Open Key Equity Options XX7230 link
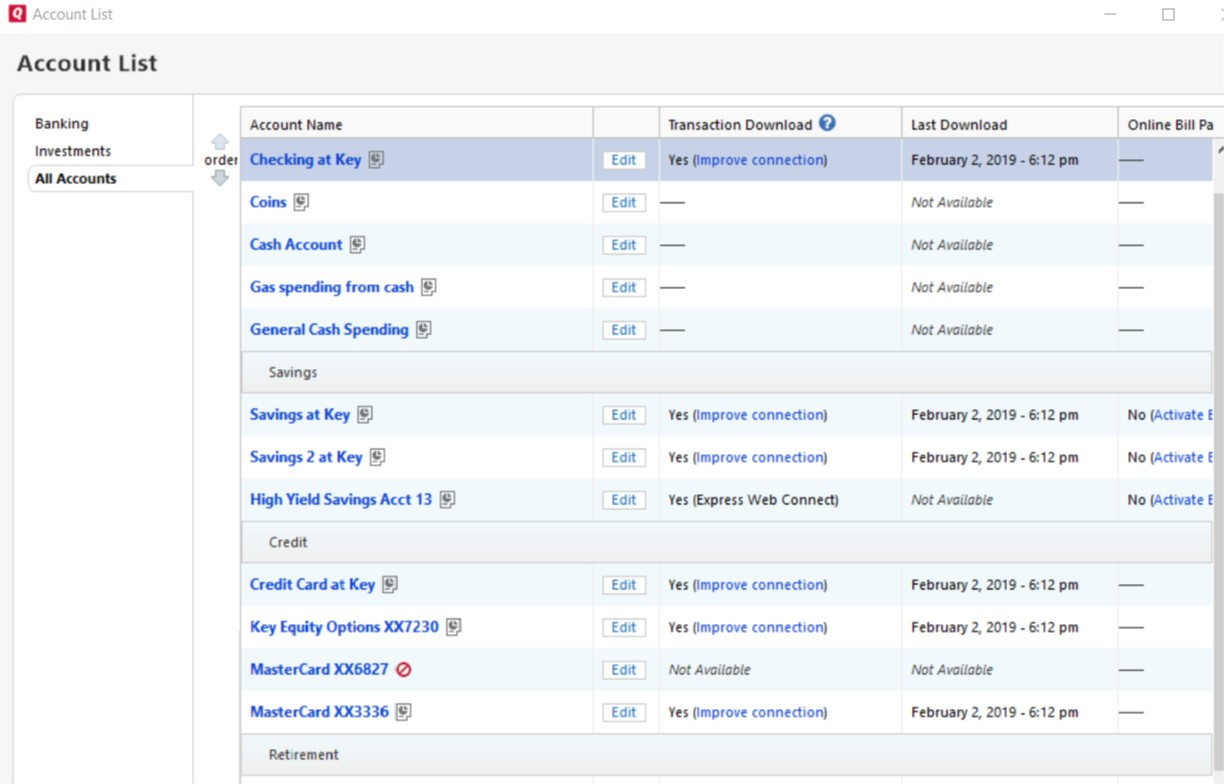 tap(344, 627)
